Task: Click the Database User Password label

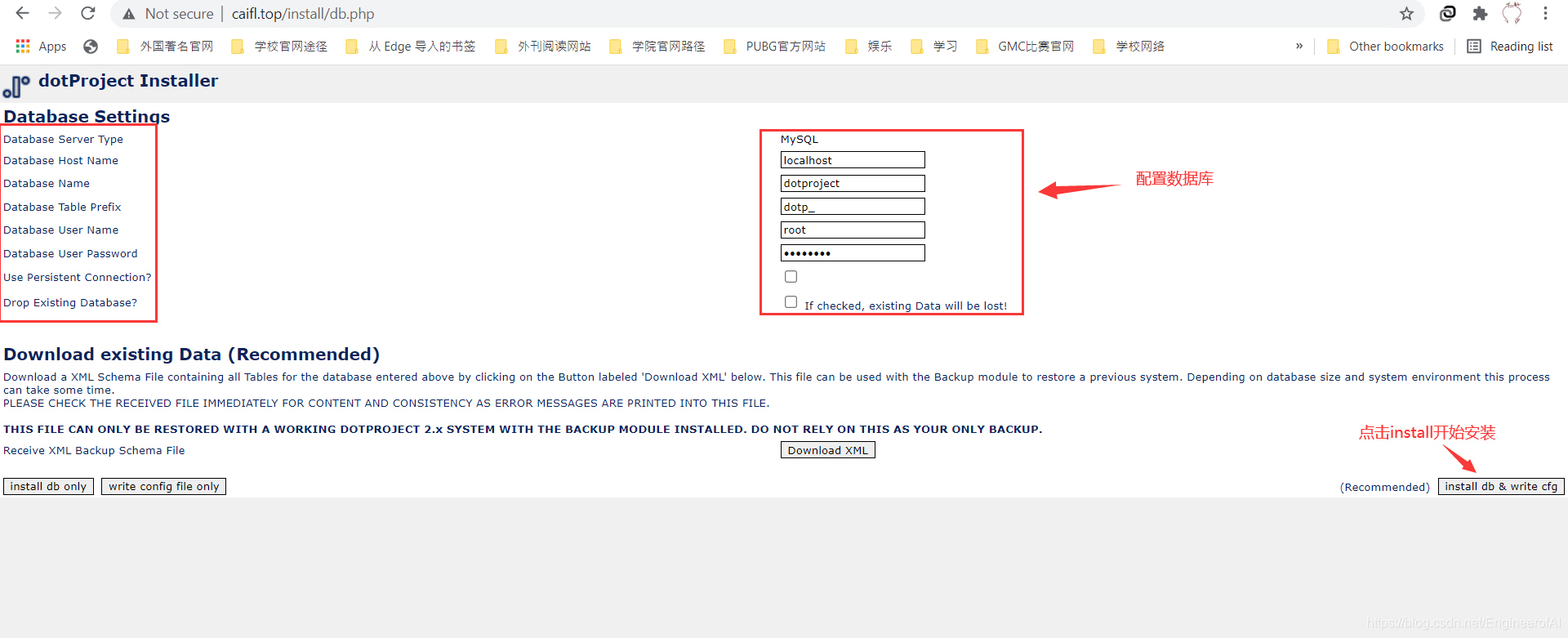Action: (70, 253)
